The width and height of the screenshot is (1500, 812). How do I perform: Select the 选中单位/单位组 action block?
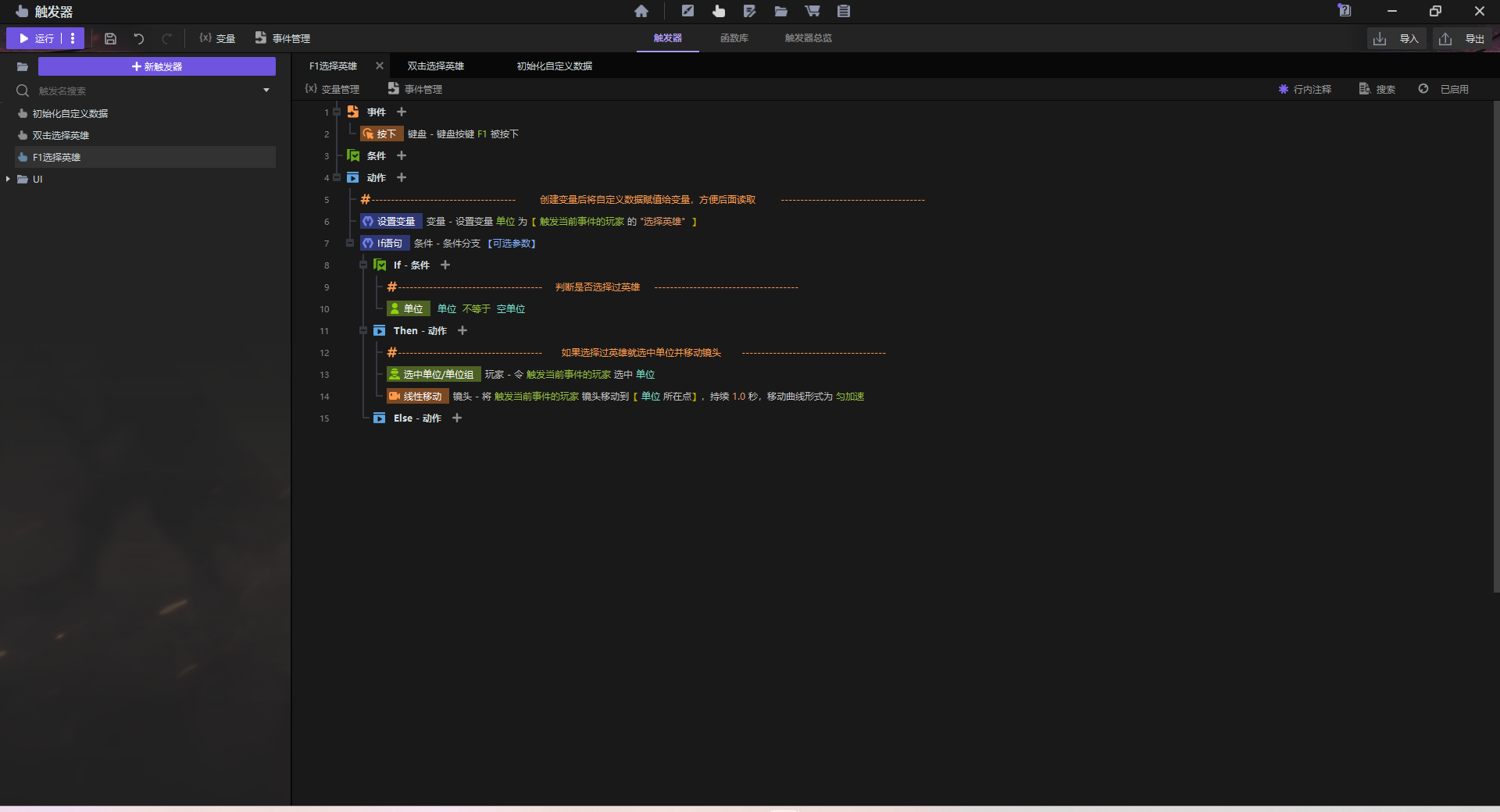point(434,375)
